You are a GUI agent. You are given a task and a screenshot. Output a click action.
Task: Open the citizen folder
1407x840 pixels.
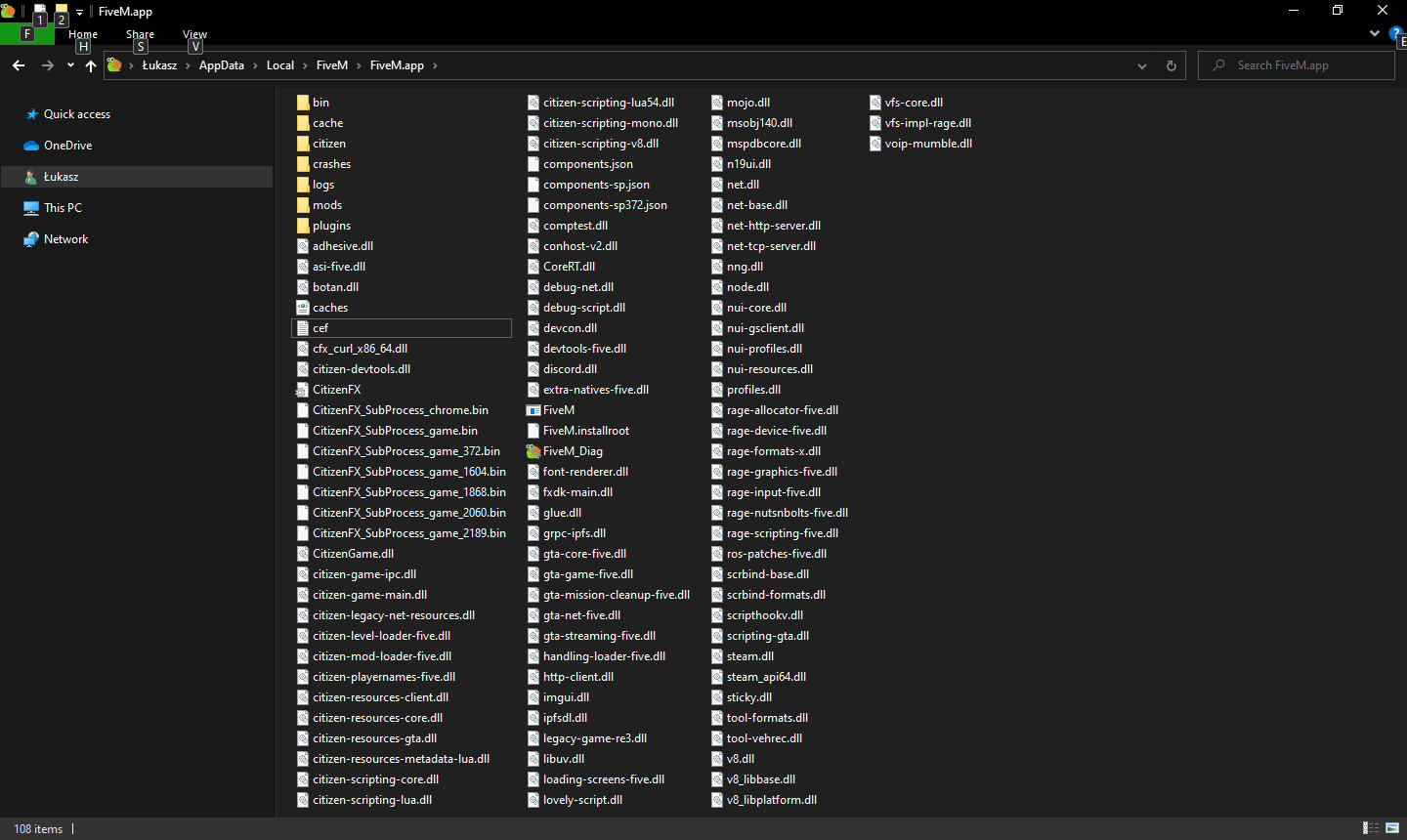tap(320, 144)
